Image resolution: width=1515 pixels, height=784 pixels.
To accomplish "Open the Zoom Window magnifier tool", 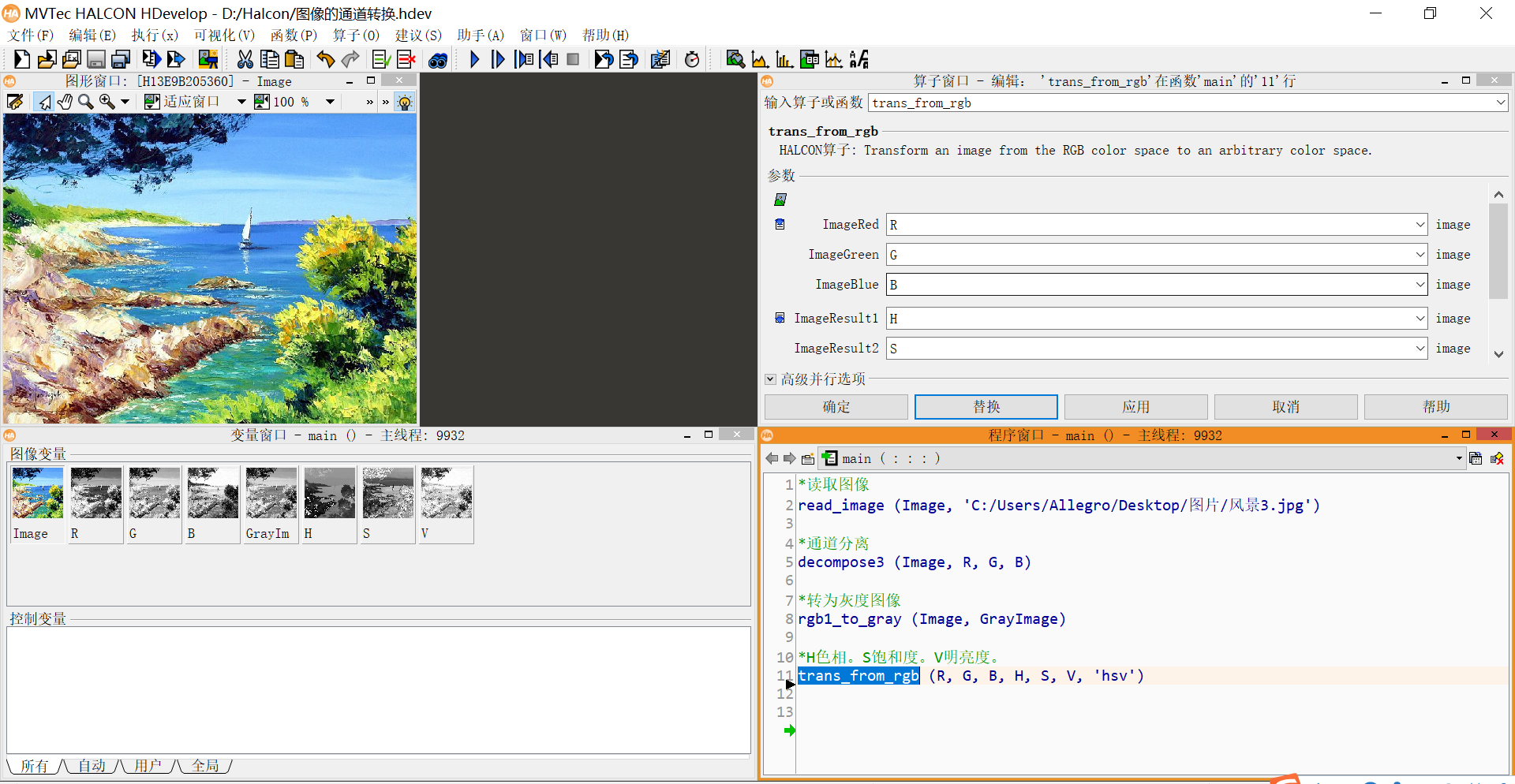I will [735, 59].
